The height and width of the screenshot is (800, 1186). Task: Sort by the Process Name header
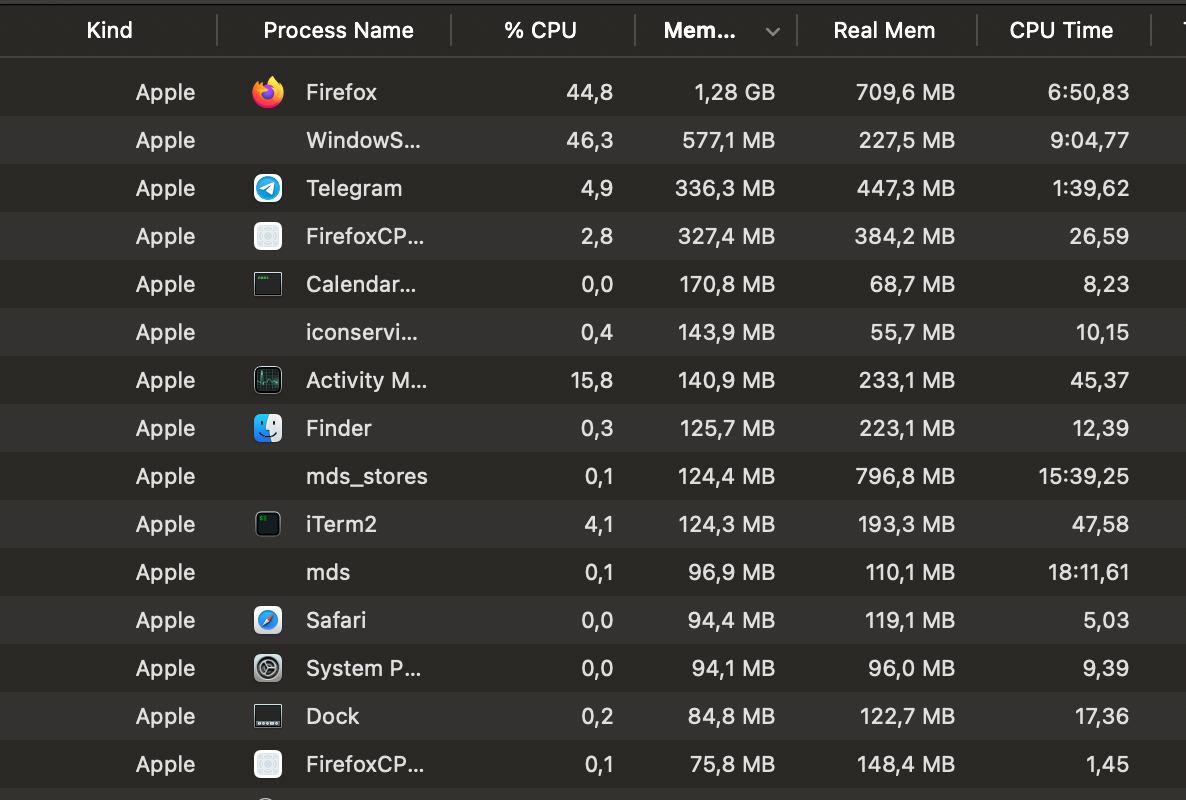click(338, 31)
